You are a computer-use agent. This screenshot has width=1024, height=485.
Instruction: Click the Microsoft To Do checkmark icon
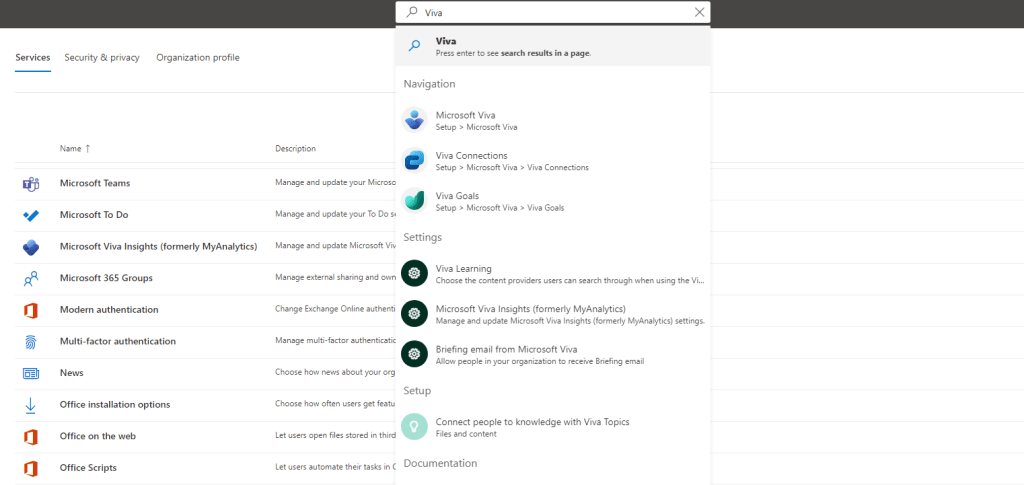(31, 215)
